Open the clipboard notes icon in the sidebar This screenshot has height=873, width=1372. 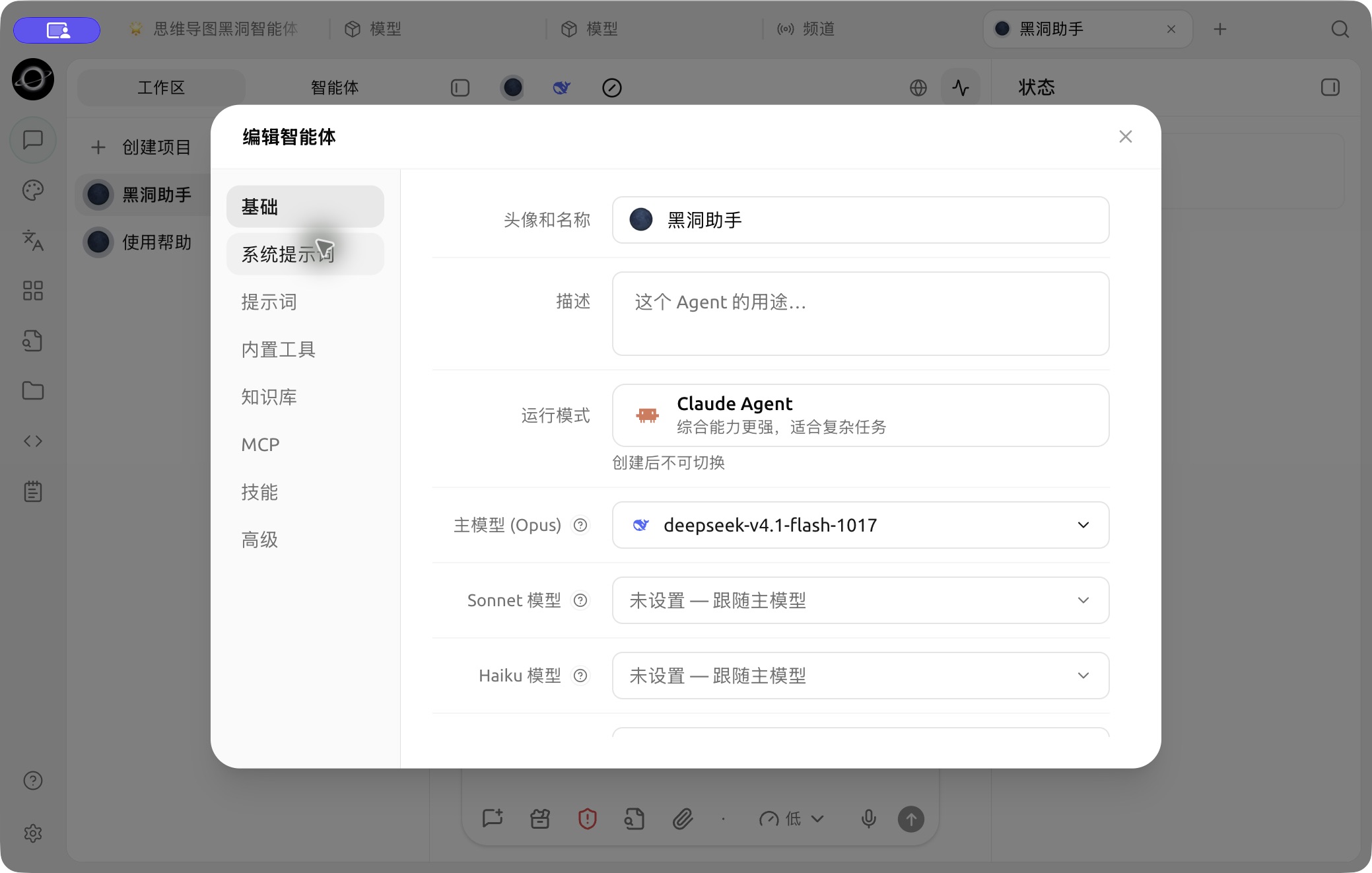[33, 491]
